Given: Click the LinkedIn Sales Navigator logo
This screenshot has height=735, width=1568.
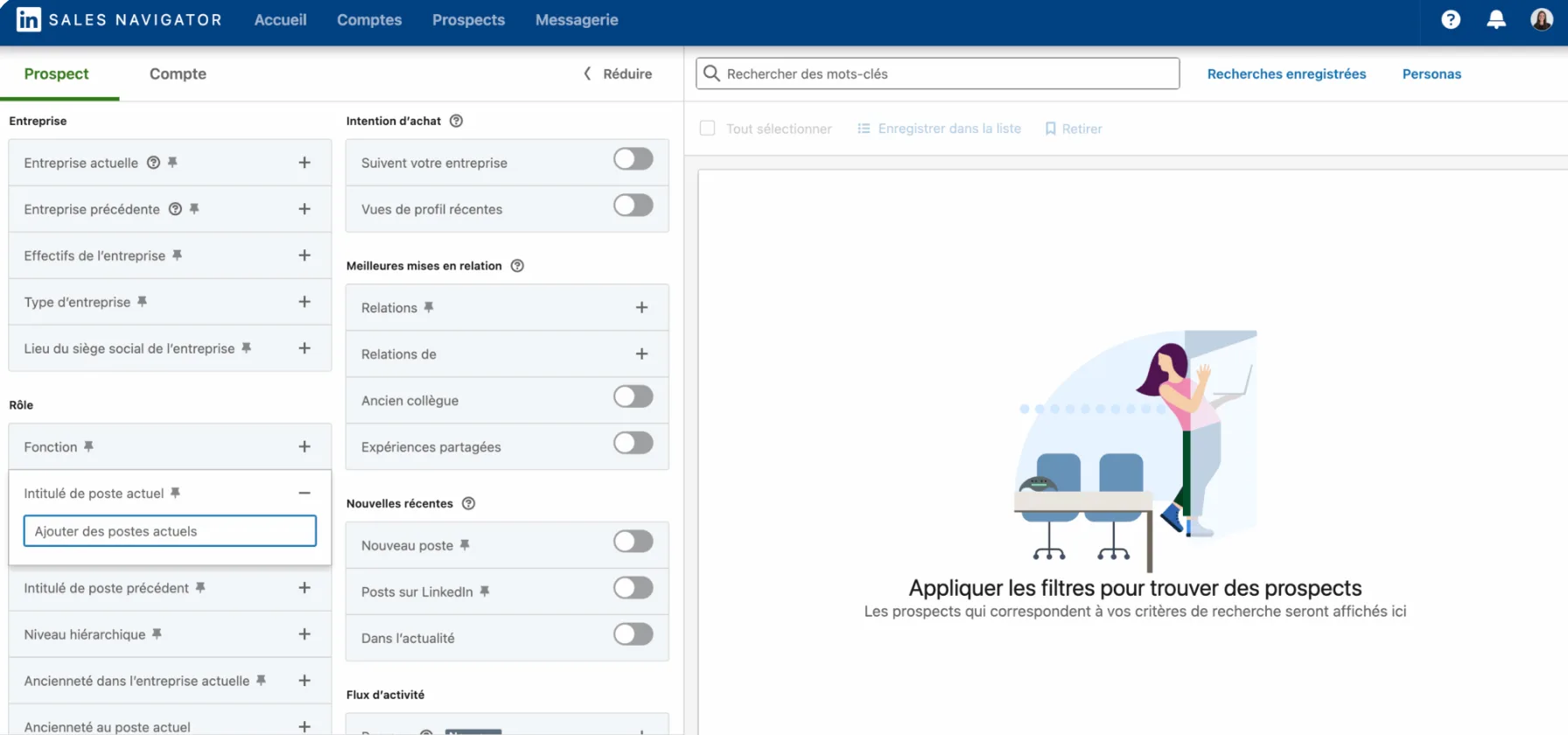Looking at the screenshot, I should 119,19.
